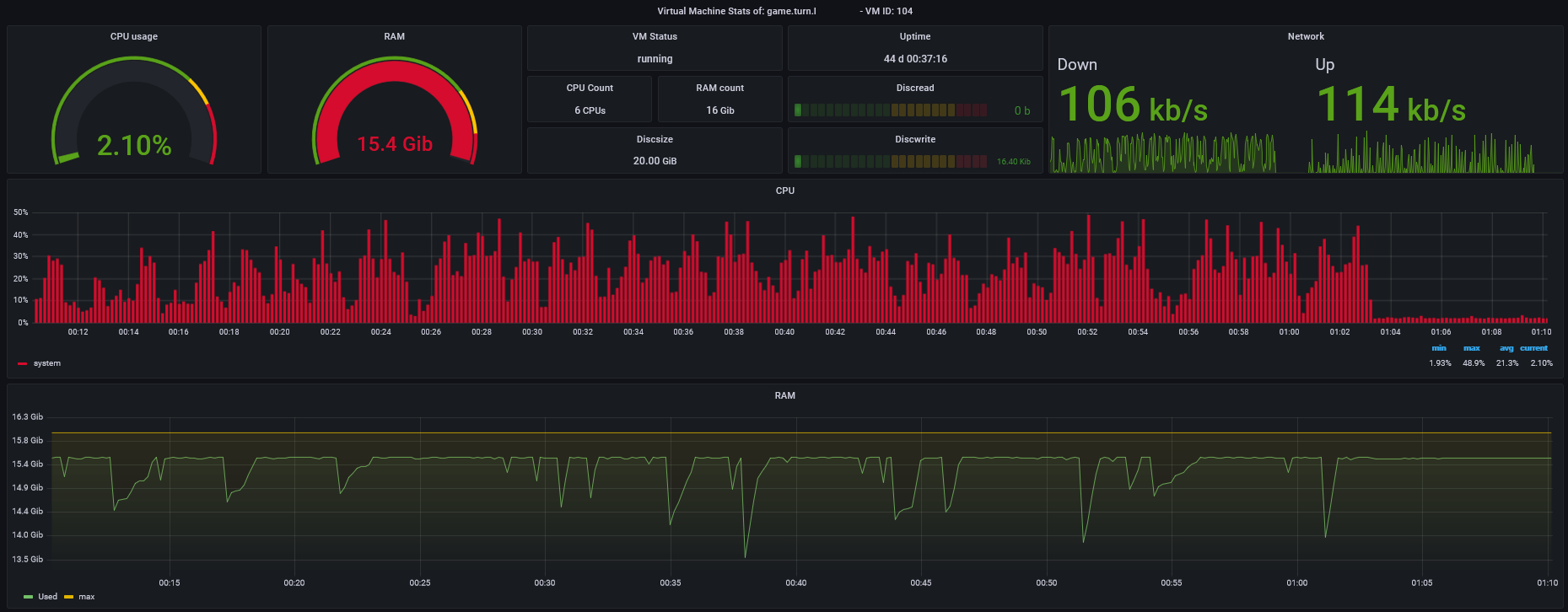Open the RAM gauge panel title menu

tap(394, 36)
